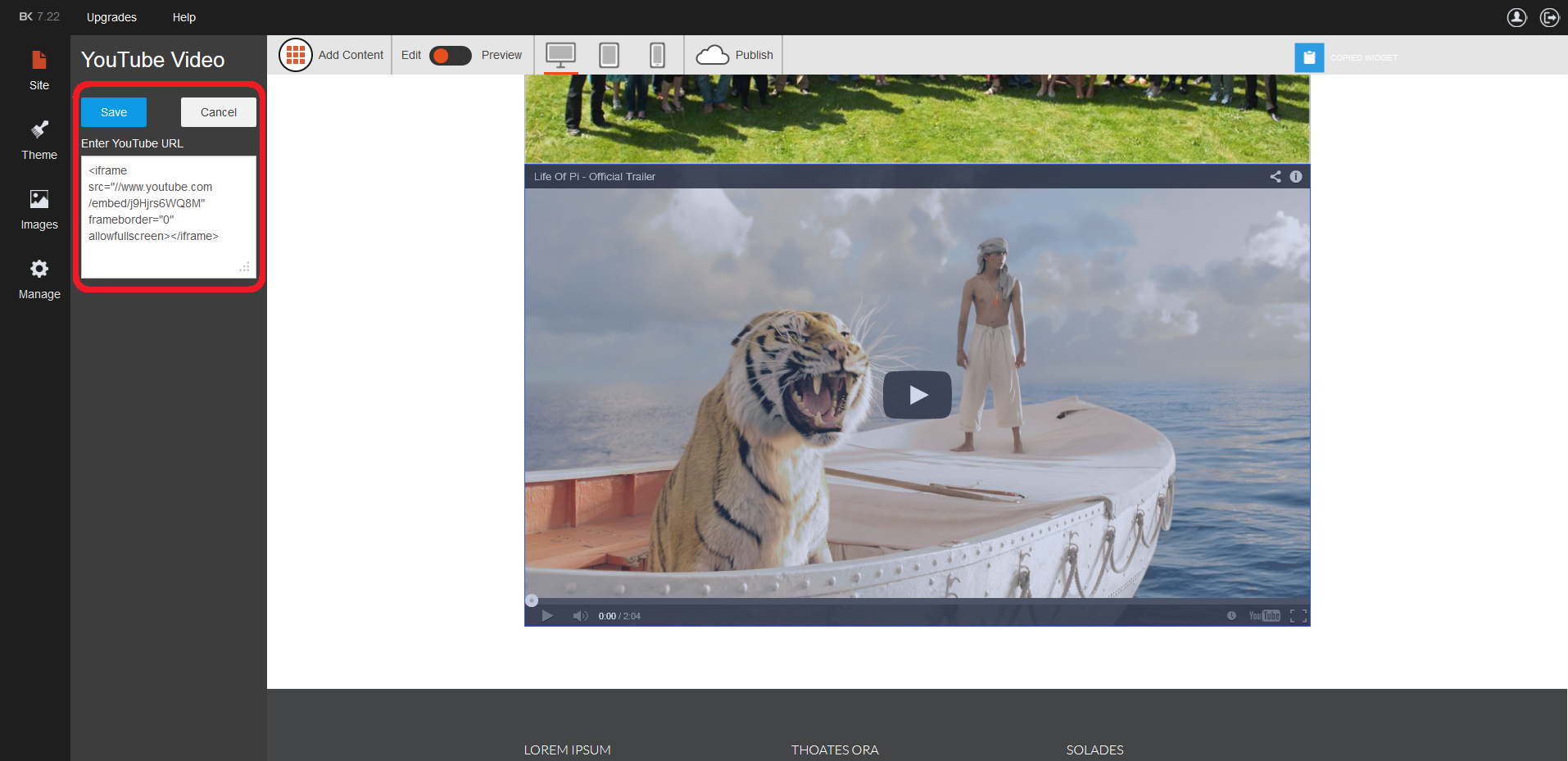Save the YouTube video settings
1568x761 pixels.
point(114,112)
